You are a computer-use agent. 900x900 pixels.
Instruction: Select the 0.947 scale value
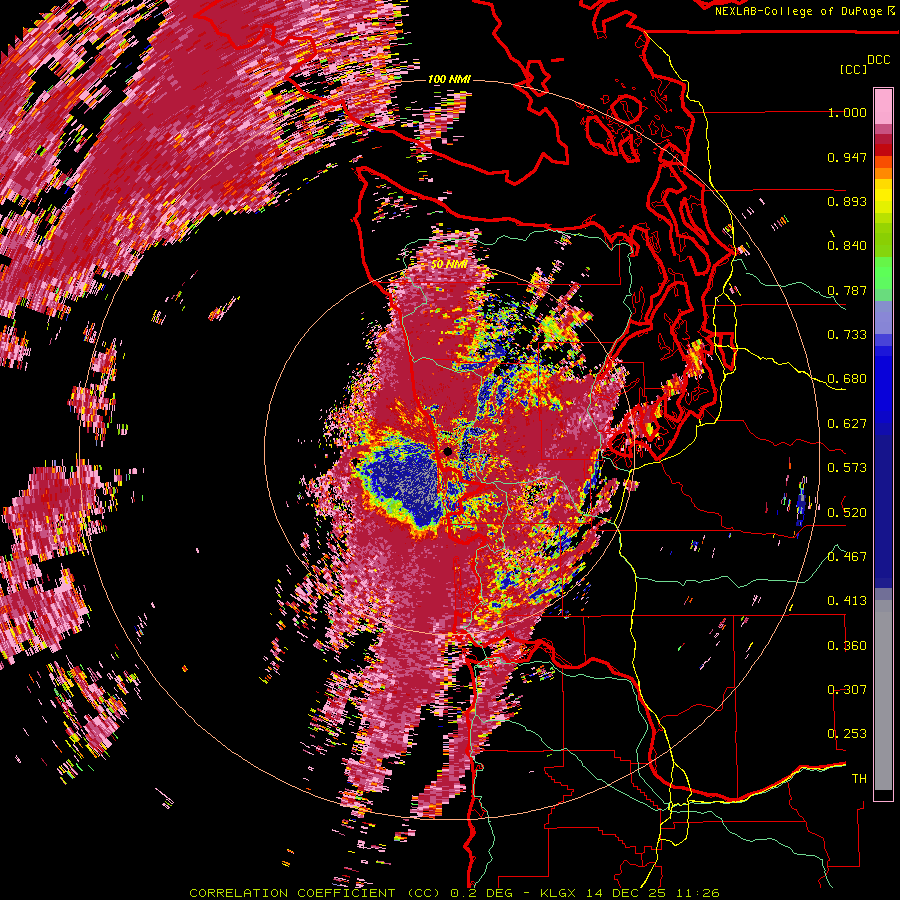(x=847, y=157)
